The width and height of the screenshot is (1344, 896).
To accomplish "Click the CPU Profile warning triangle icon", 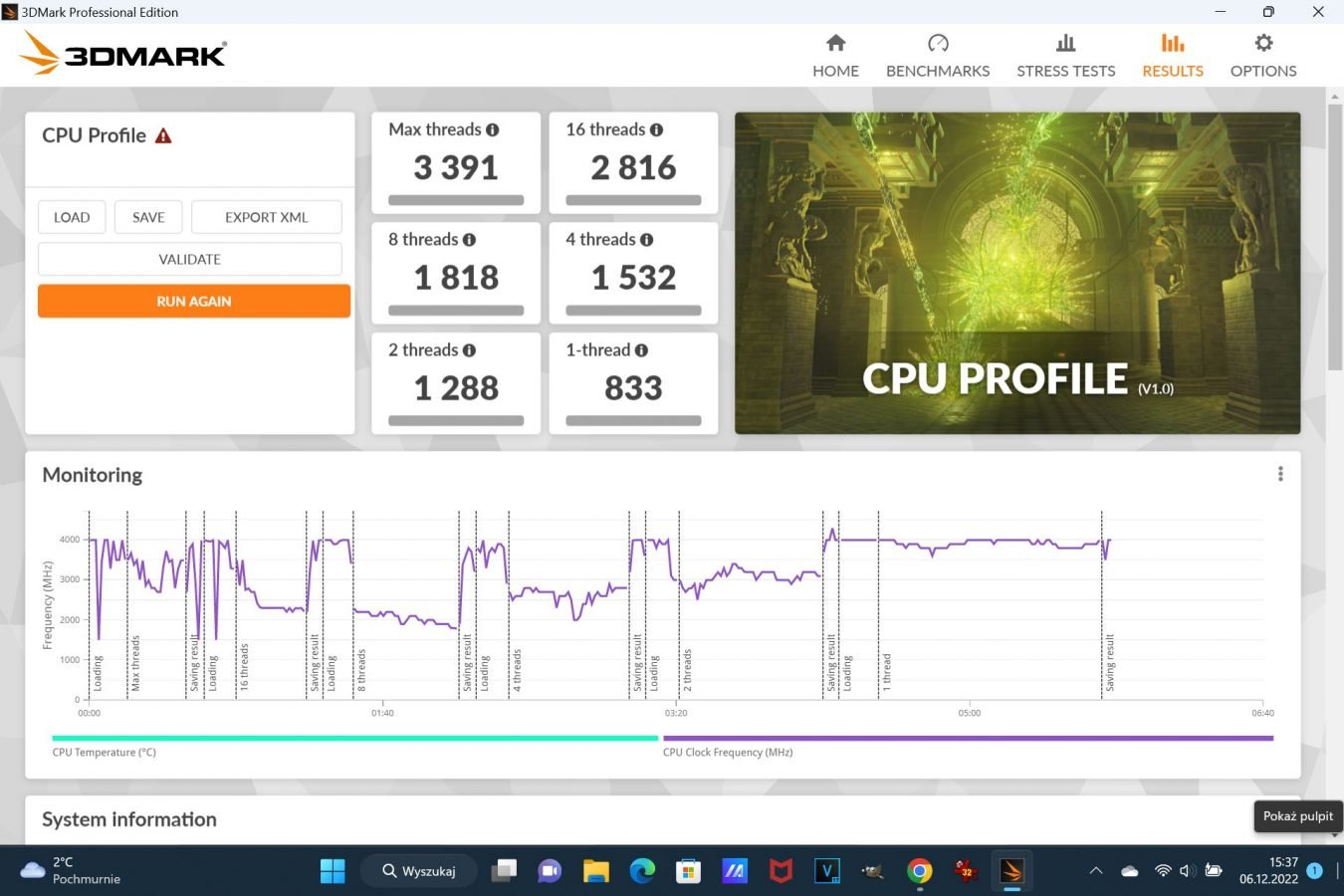I will [x=163, y=136].
